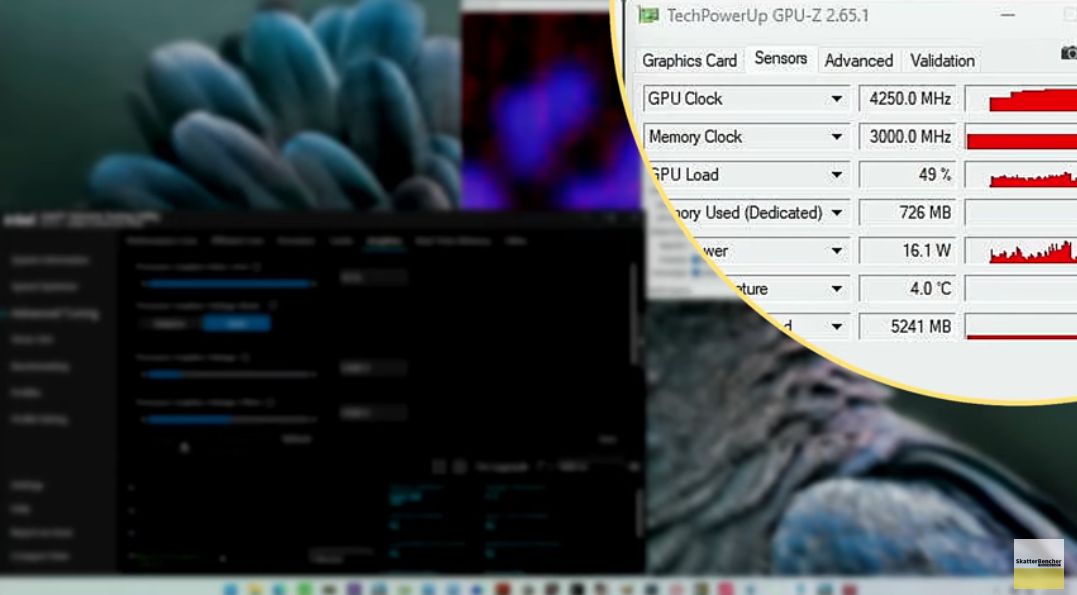Select the Sensors tab
Viewport: 1077px width, 595px height.
[781, 58]
